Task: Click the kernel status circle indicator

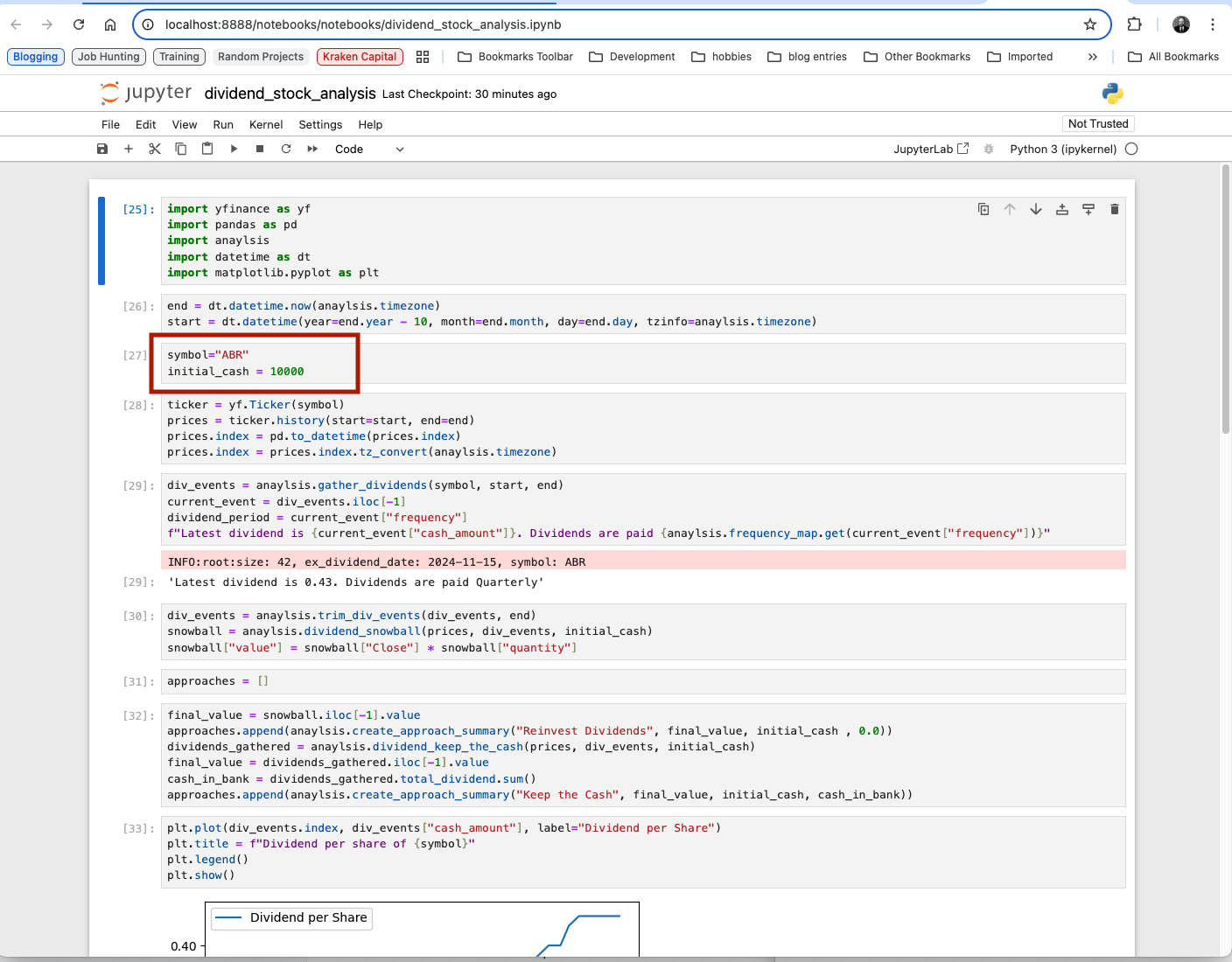Action: [1131, 149]
